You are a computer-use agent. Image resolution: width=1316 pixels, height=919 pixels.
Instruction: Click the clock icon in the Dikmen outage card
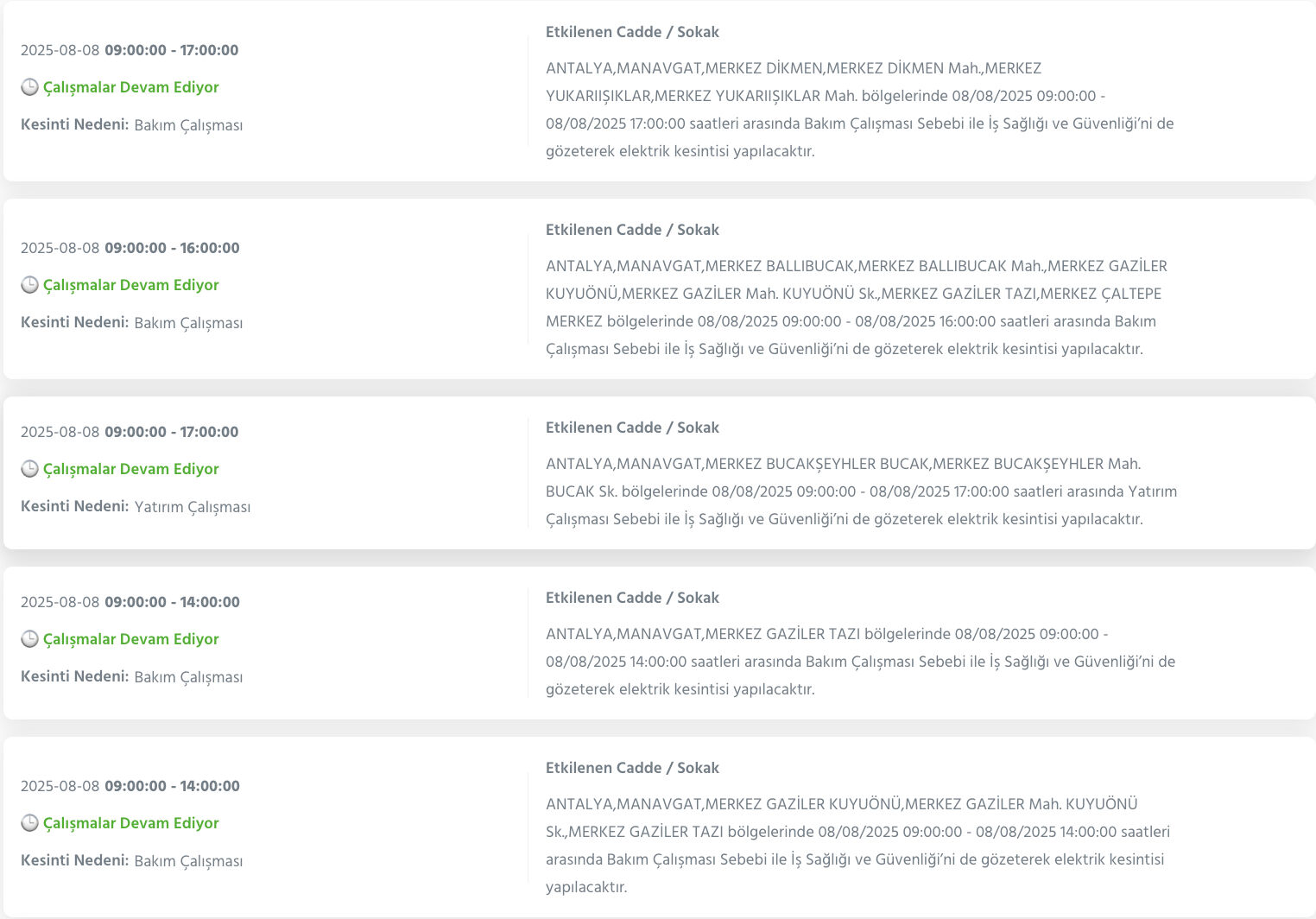(x=29, y=87)
